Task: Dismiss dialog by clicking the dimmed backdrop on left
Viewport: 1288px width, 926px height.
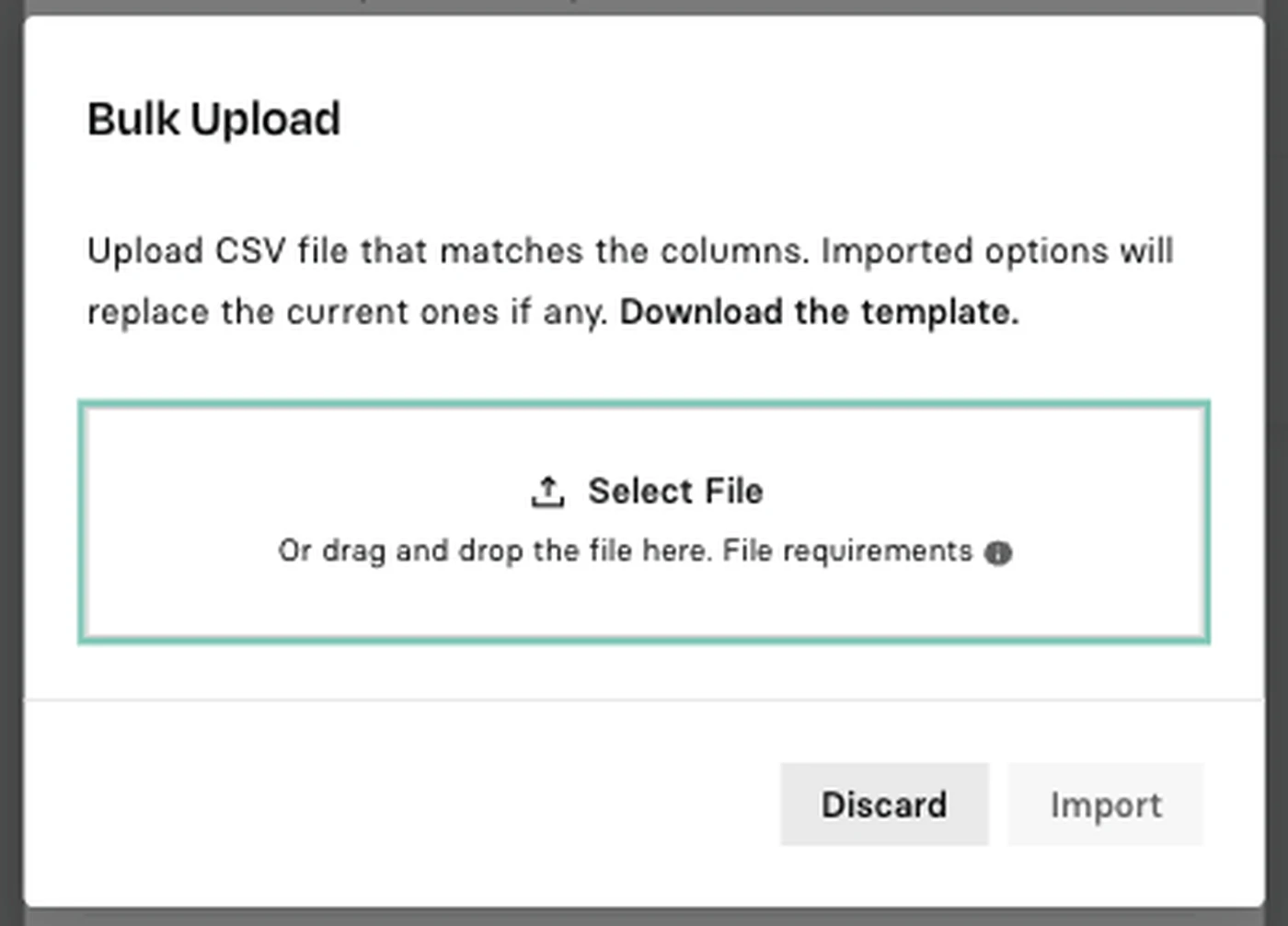Action: tap(11, 460)
